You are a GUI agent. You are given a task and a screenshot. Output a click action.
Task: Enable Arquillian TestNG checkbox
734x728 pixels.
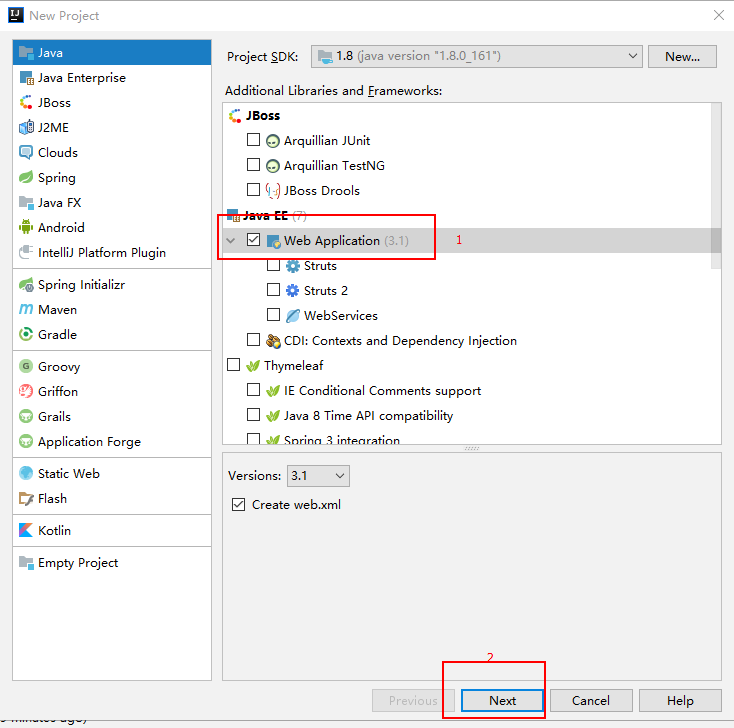253,164
